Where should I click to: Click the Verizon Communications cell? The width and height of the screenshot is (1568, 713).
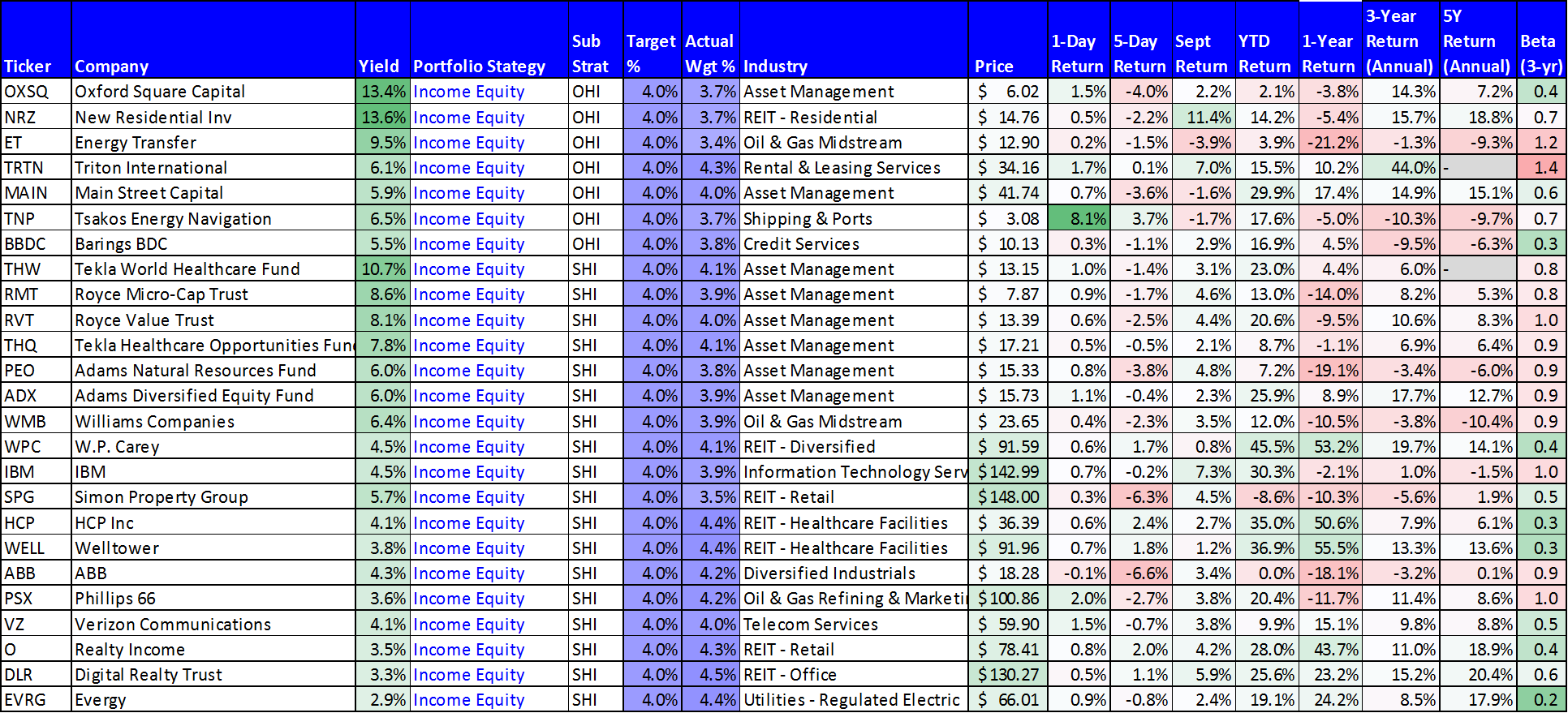[x=213, y=625]
